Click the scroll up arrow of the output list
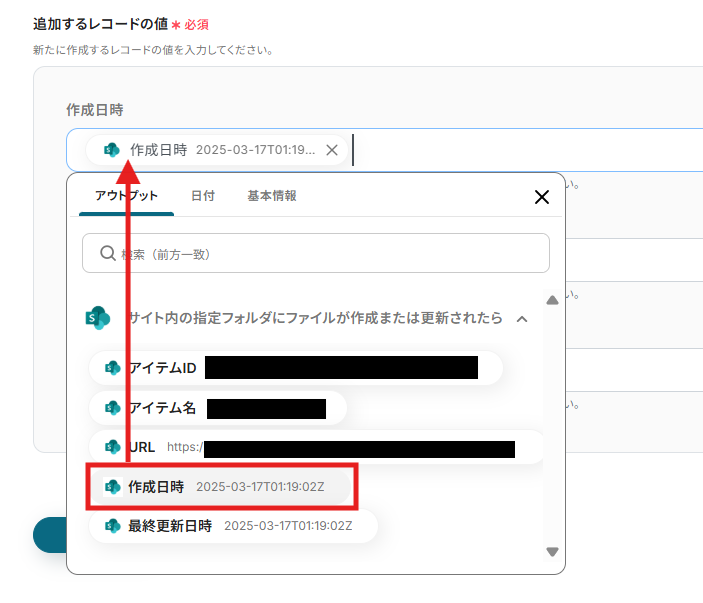 (x=552, y=300)
